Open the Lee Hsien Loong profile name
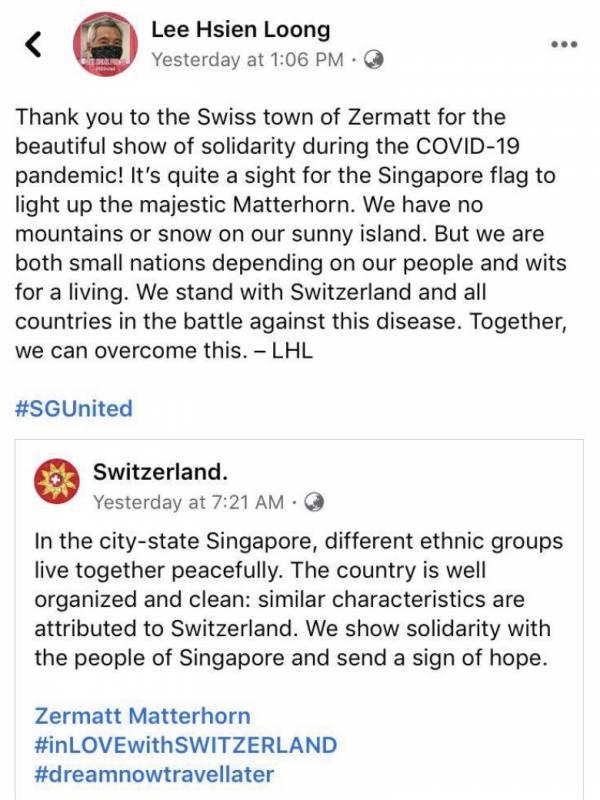Image resolution: width=600 pixels, height=800 pixels. [x=240, y=30]
